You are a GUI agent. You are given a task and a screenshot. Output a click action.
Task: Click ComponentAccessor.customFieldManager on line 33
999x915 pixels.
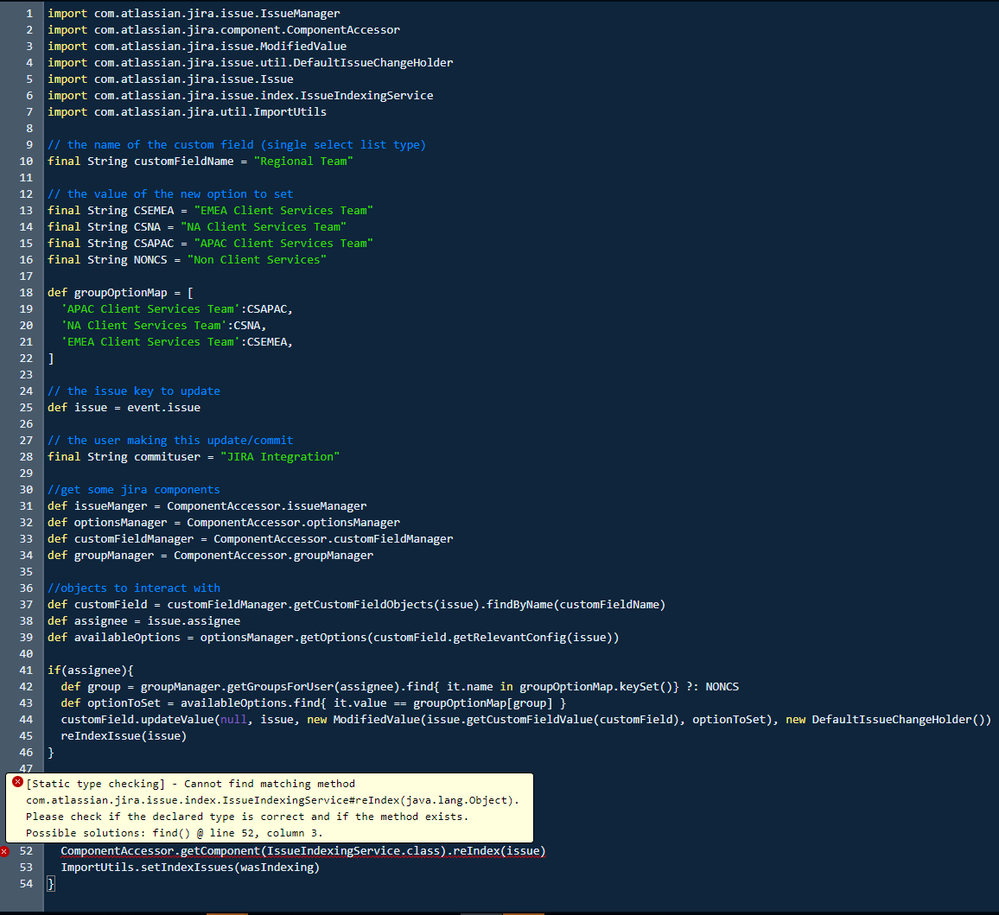pyautogui.click(x=333, y=539)
